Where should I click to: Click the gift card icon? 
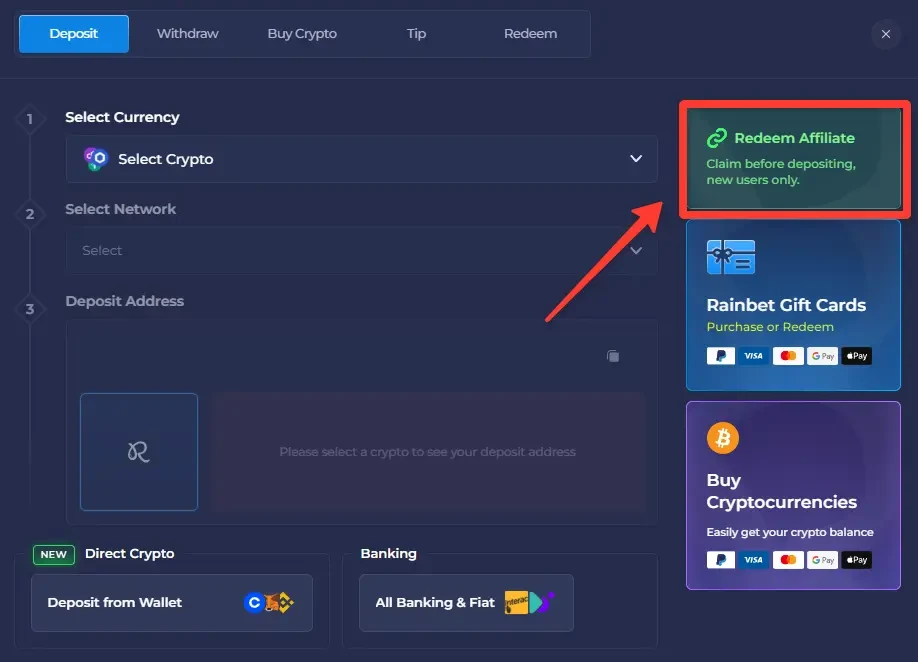(731, 257)
